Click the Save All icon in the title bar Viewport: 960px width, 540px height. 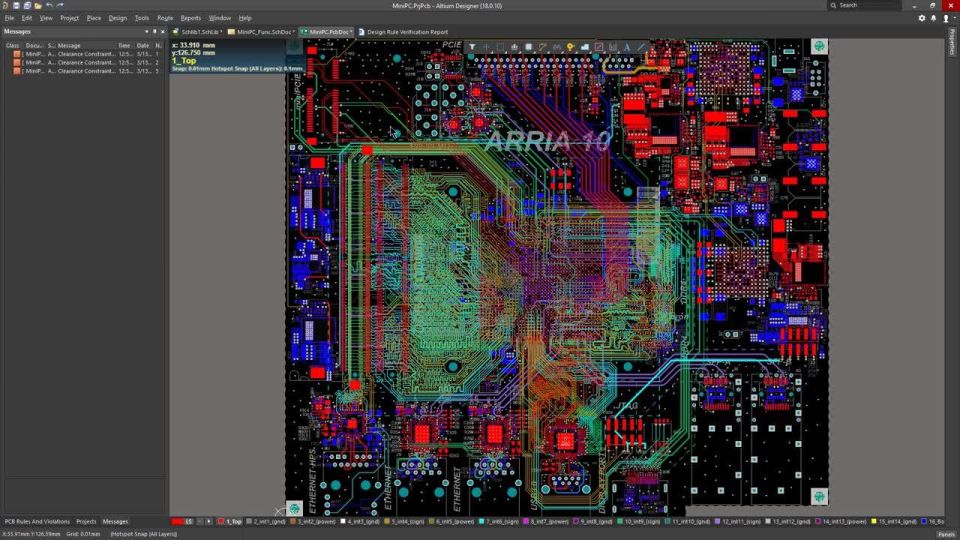click(x=27, y=5)
